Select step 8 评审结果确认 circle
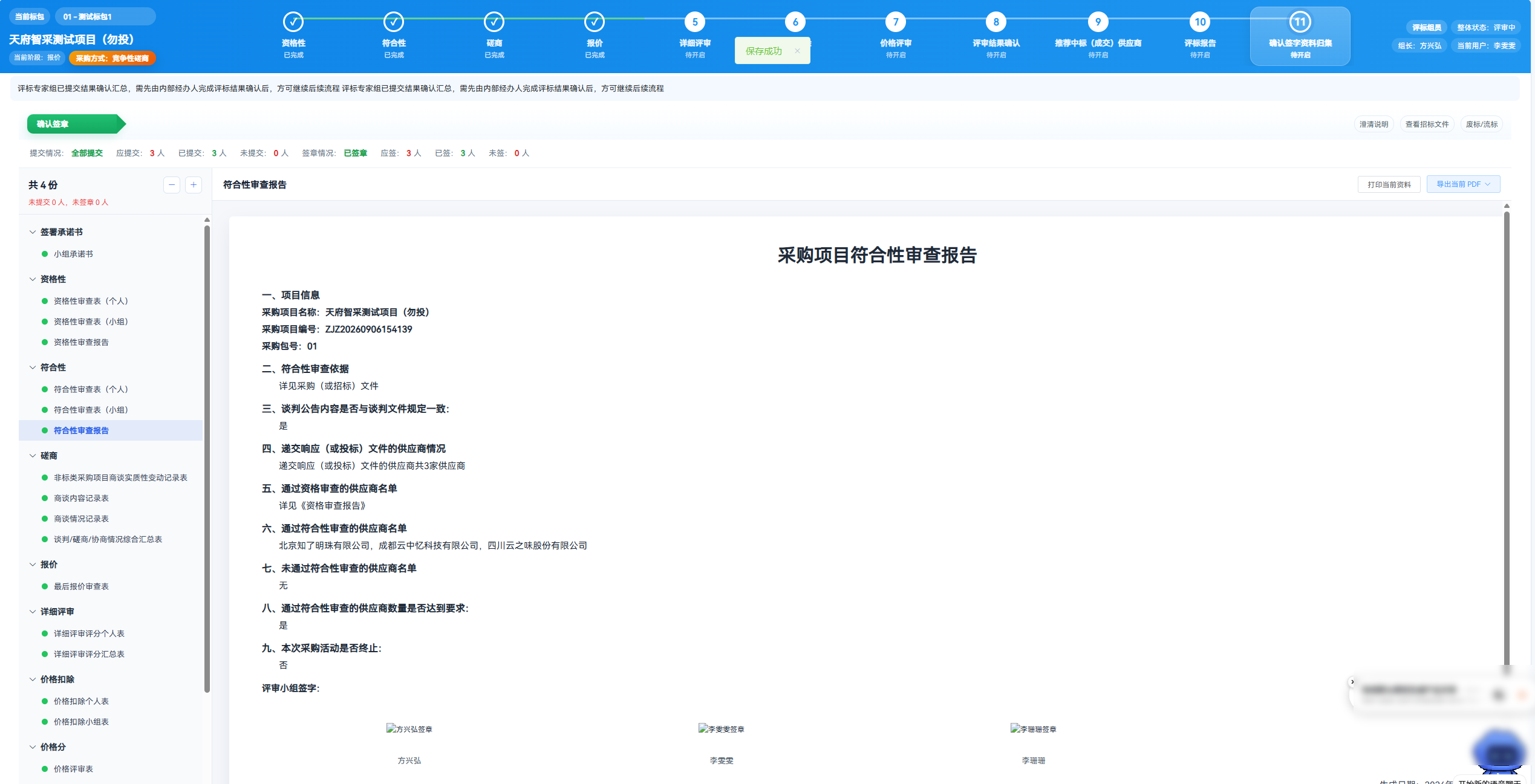The height and width of the screenshot is (784, 1535). coord(996,22)
